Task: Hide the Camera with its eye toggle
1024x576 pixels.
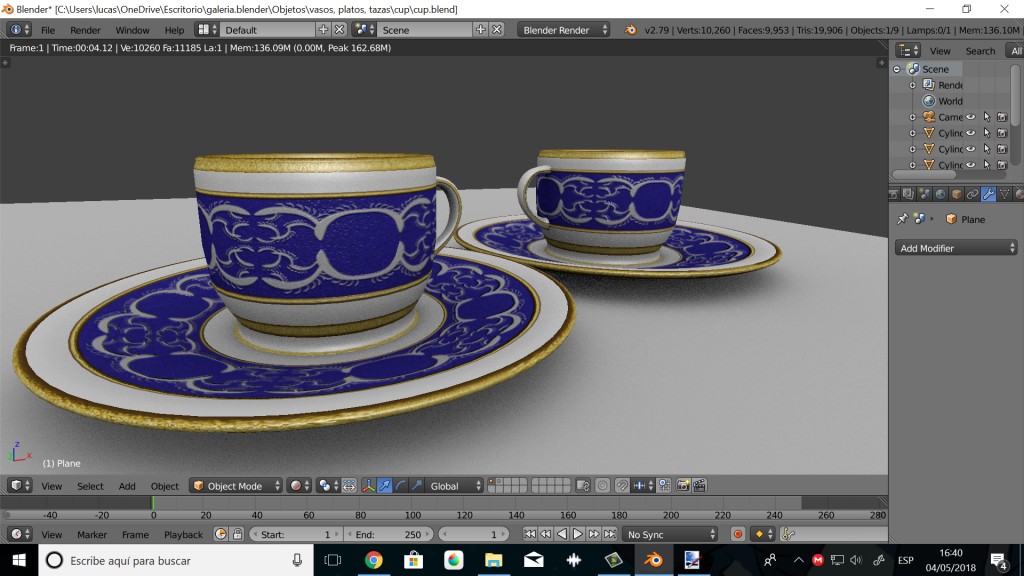Action: pyautogui.click(x=970, y=117)
